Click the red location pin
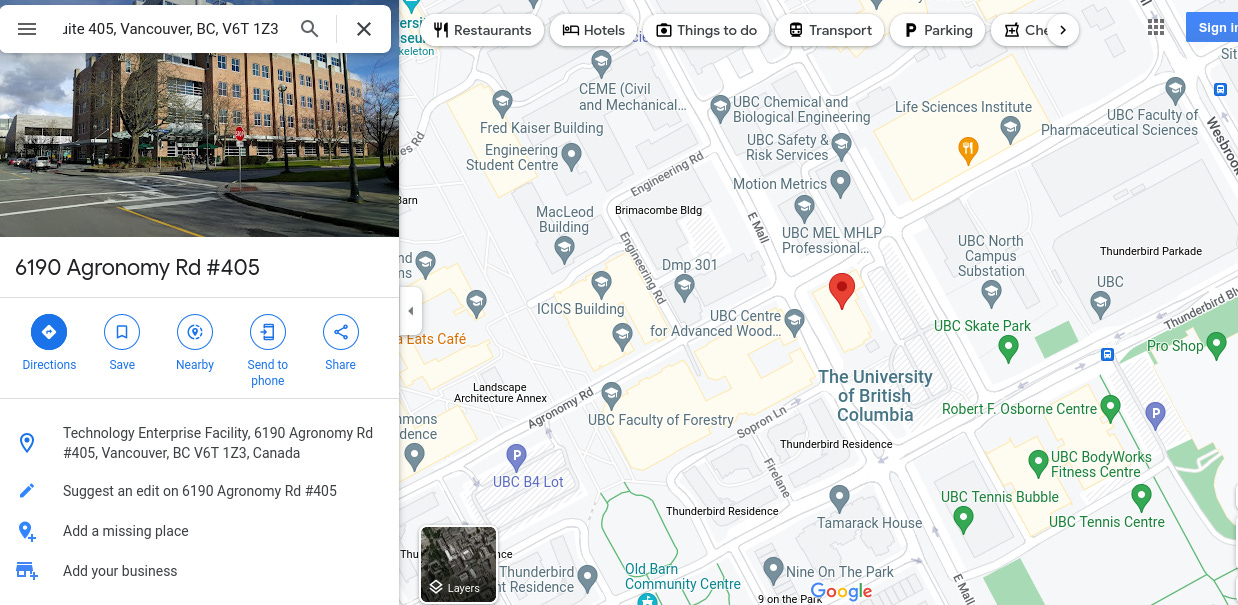Image resolution: width=1238 pixels, height=605 pixels. [843, 289]
